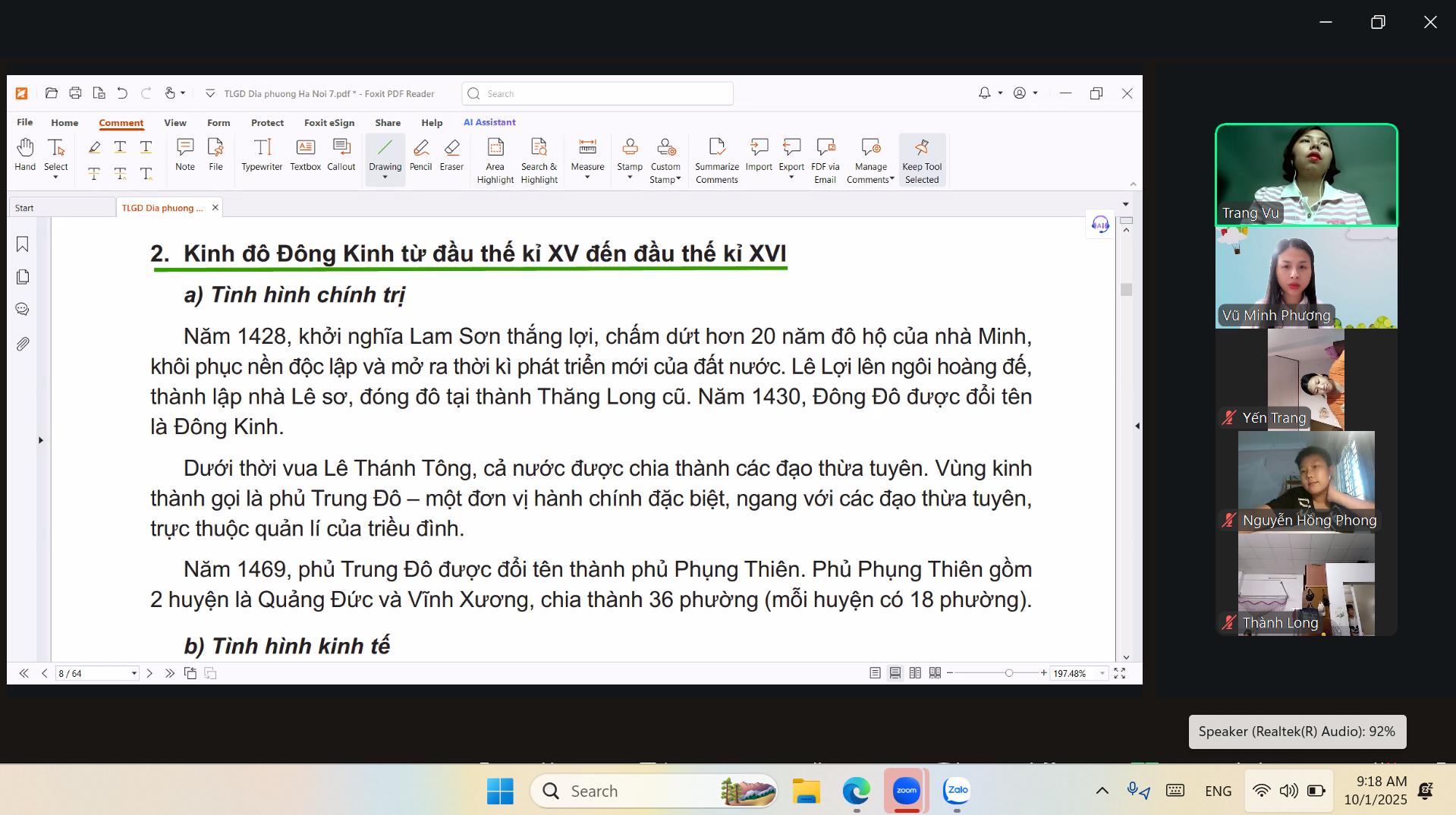Open the Callout annotation tool
The image size is (1456, 815).
click(x=341, y=155)
